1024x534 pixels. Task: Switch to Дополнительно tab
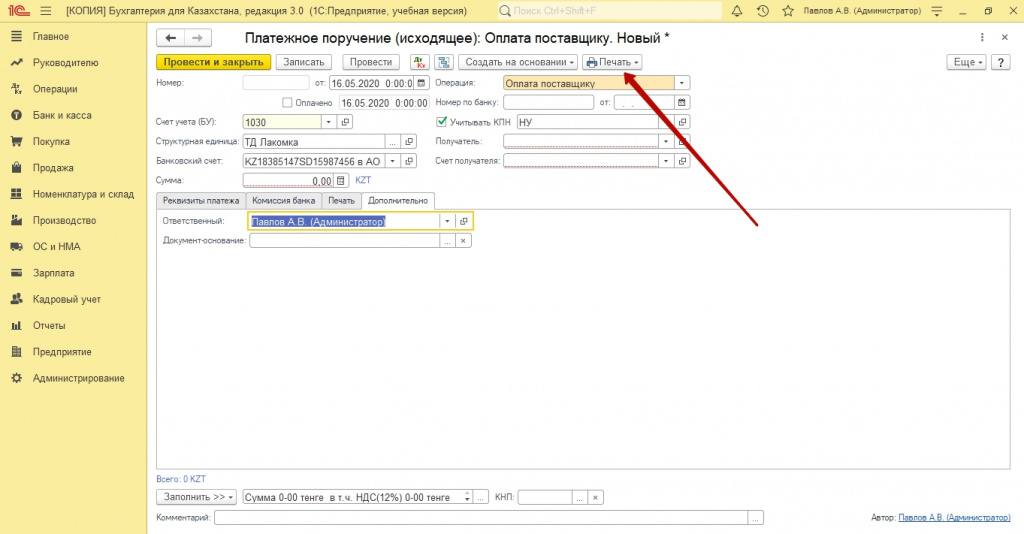pos(398,201)
